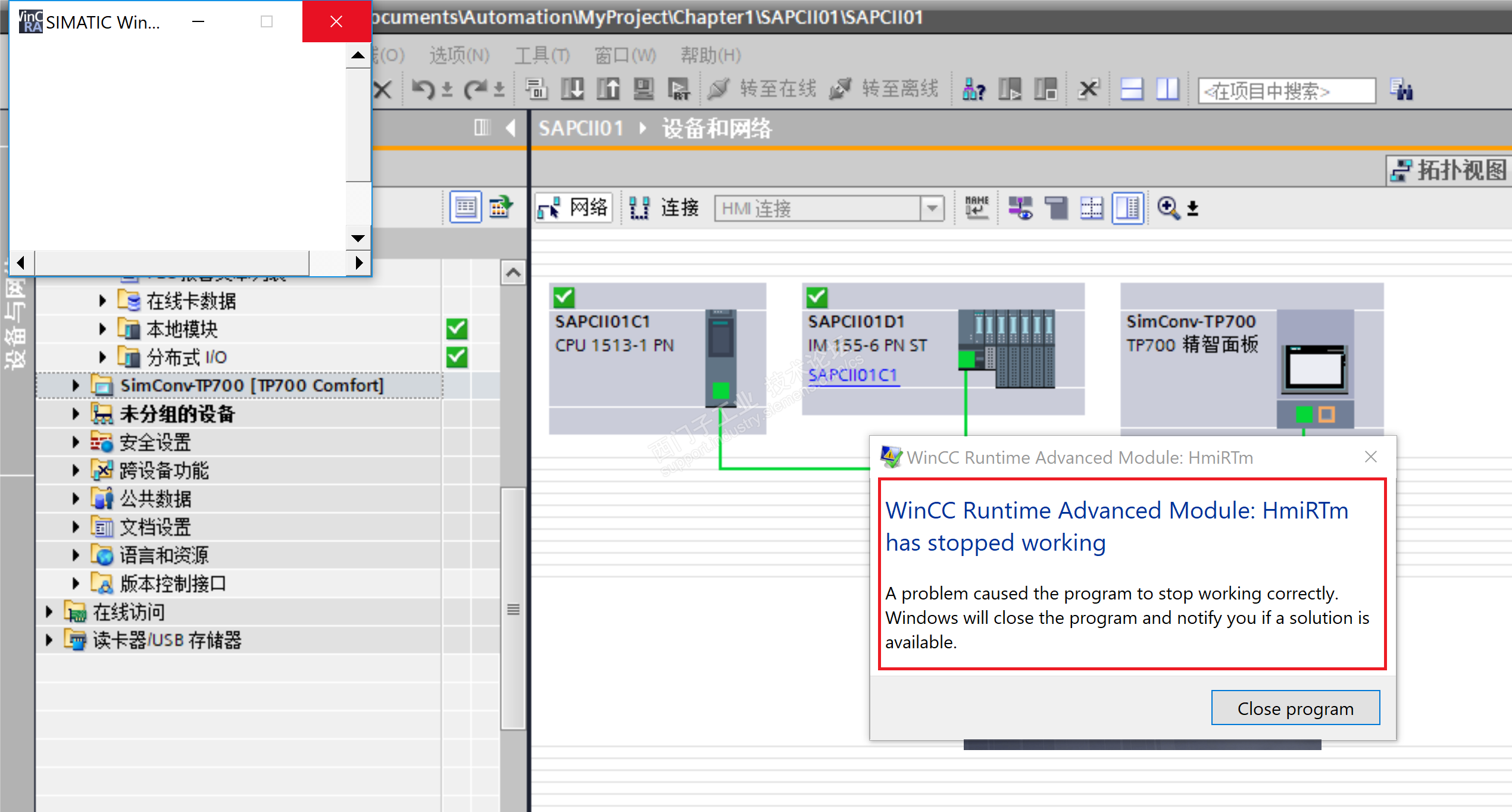Click the split editor vertically icon

pos(1167,90)
